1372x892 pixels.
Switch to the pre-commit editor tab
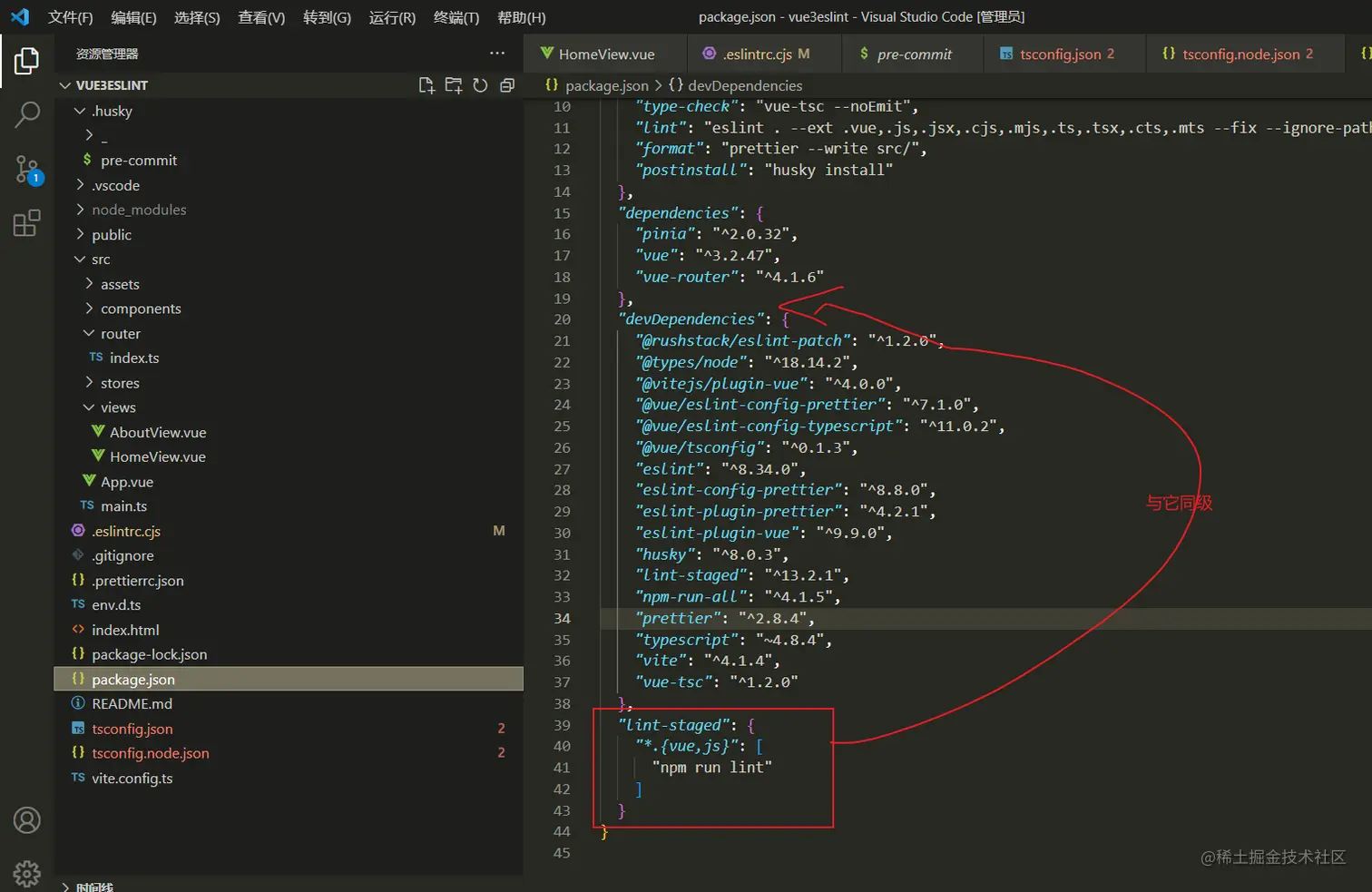point(914,54)
